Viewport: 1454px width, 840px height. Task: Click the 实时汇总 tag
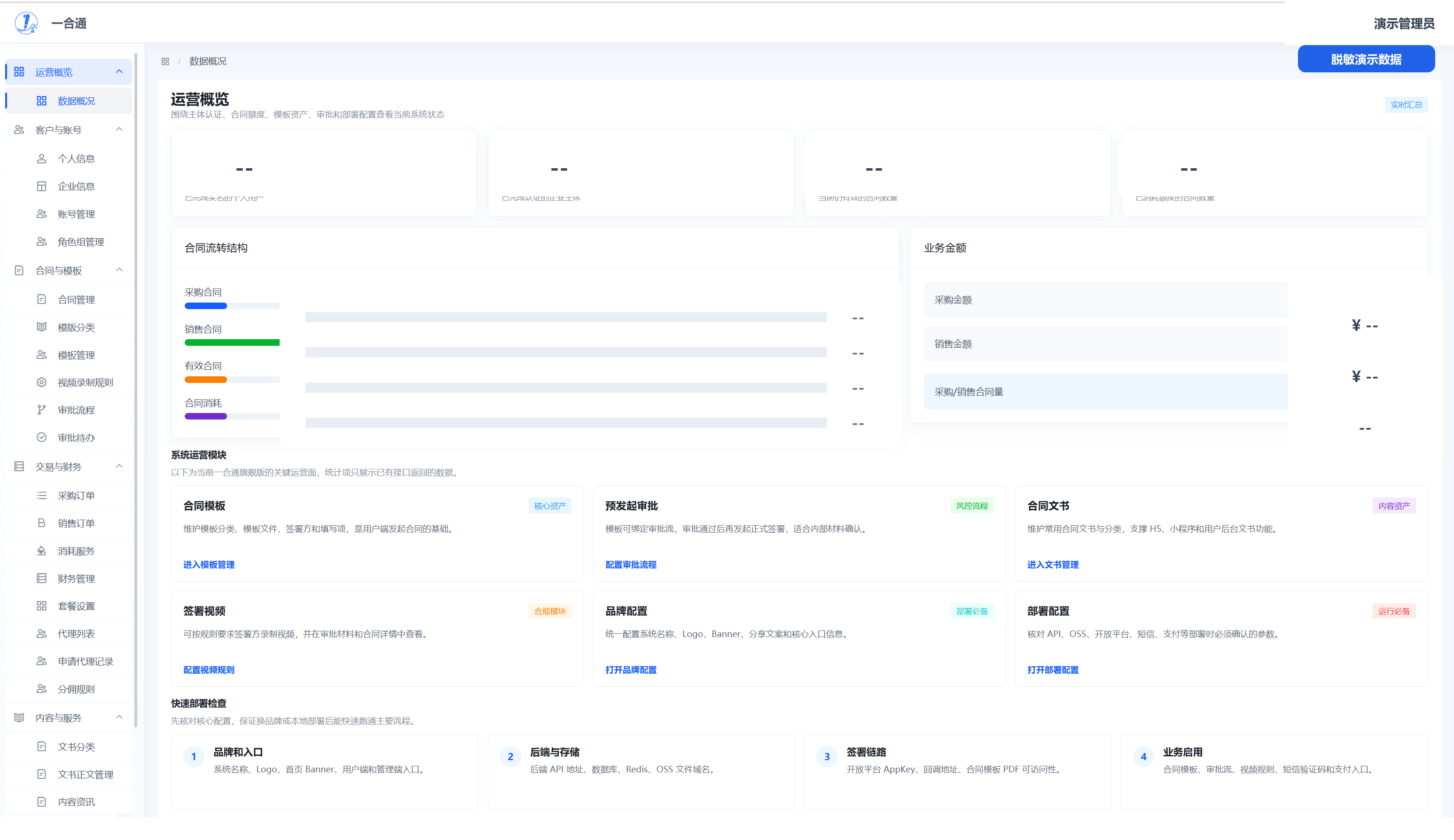[x=1406, y=105]
